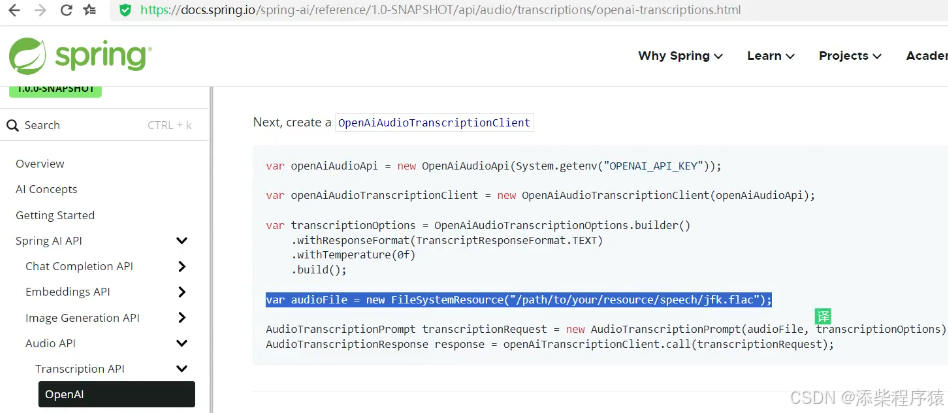Image resolution: width=948 pixels, height=413 pixels.
Task: Expand the Chat Completion API chevron
Action: (182, 266)
